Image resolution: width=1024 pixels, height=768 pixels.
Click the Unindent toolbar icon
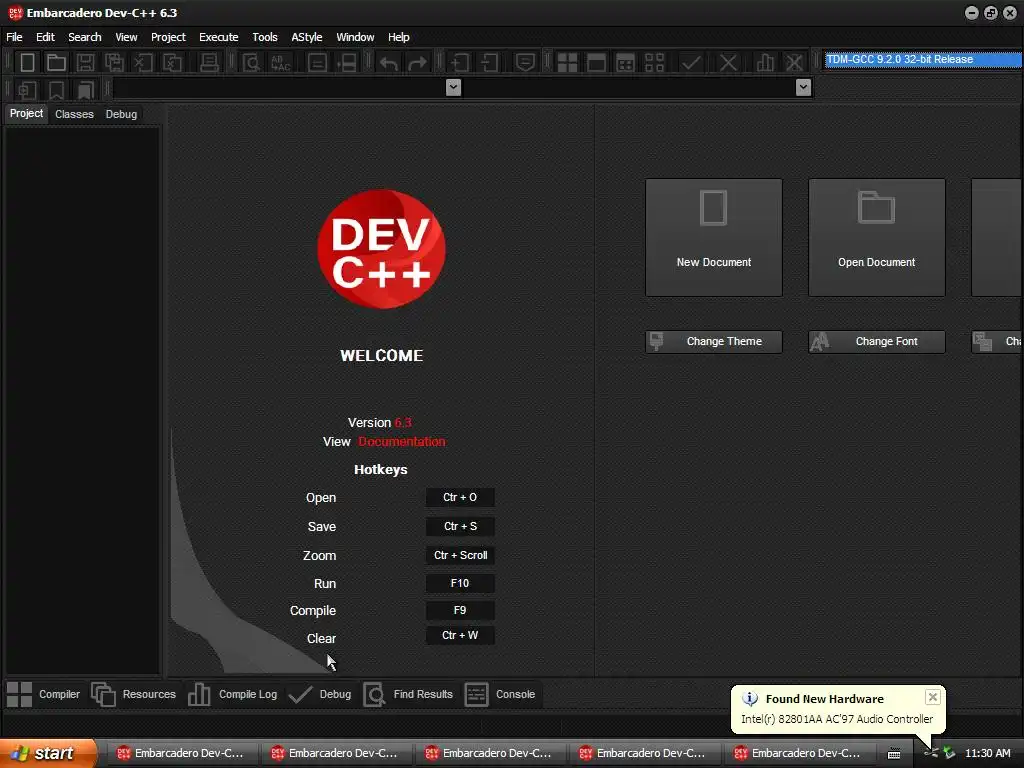(489, 63)
